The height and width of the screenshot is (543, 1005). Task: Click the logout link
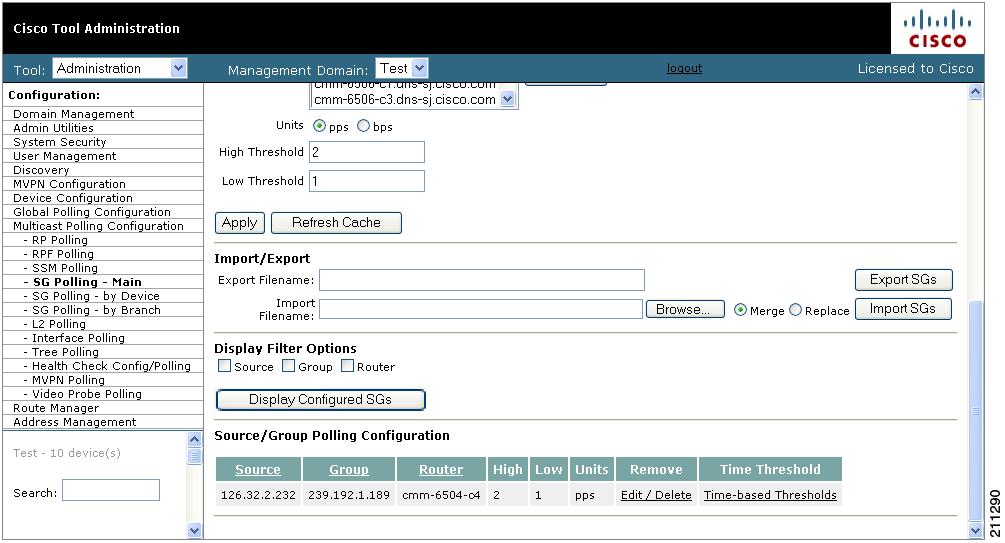(x=684, y=68)
